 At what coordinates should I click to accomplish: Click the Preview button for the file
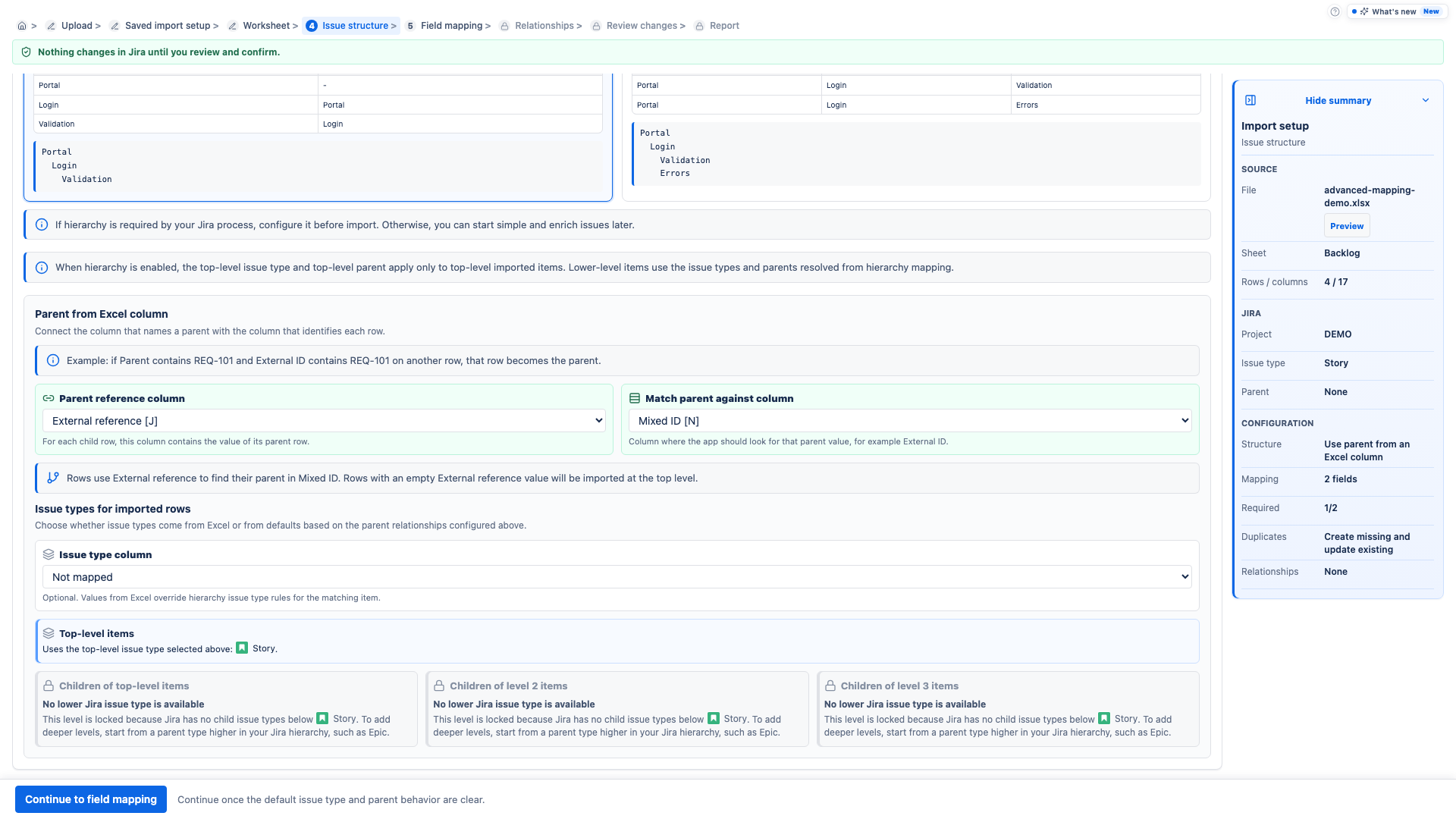click(x=1347, y=226)
